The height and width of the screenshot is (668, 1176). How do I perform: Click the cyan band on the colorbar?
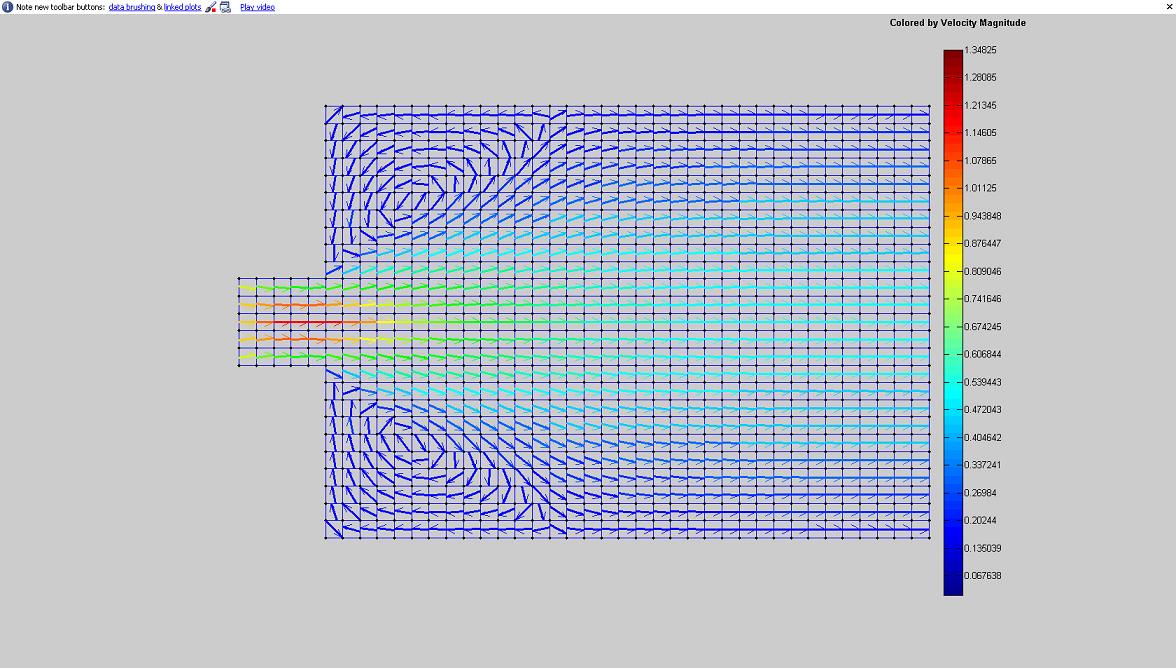click(953, 400)
